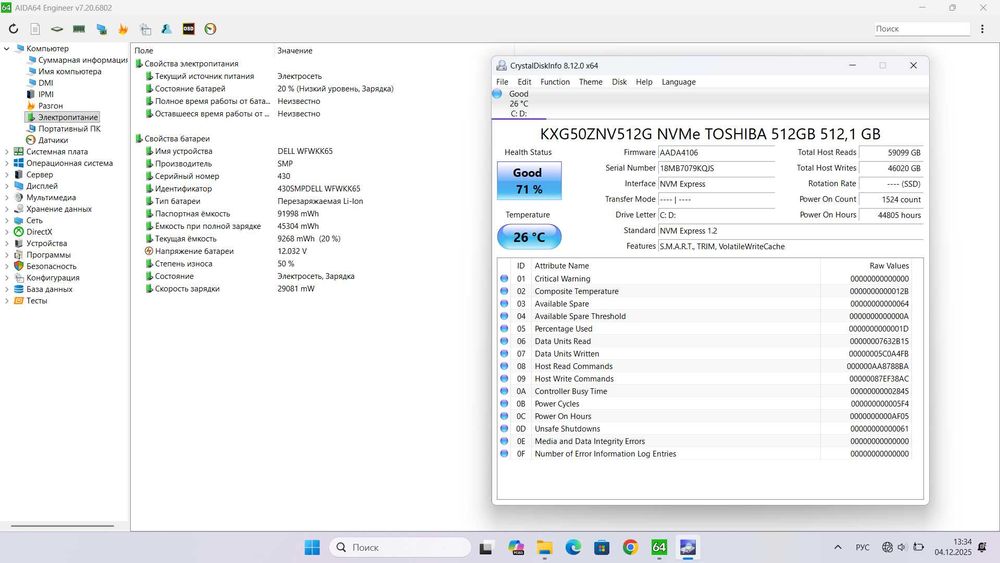This screenshot has height=563, width=1000.
Task: Launch the Disk Benchmark toolbar icon
Action: tap(57, 29)
